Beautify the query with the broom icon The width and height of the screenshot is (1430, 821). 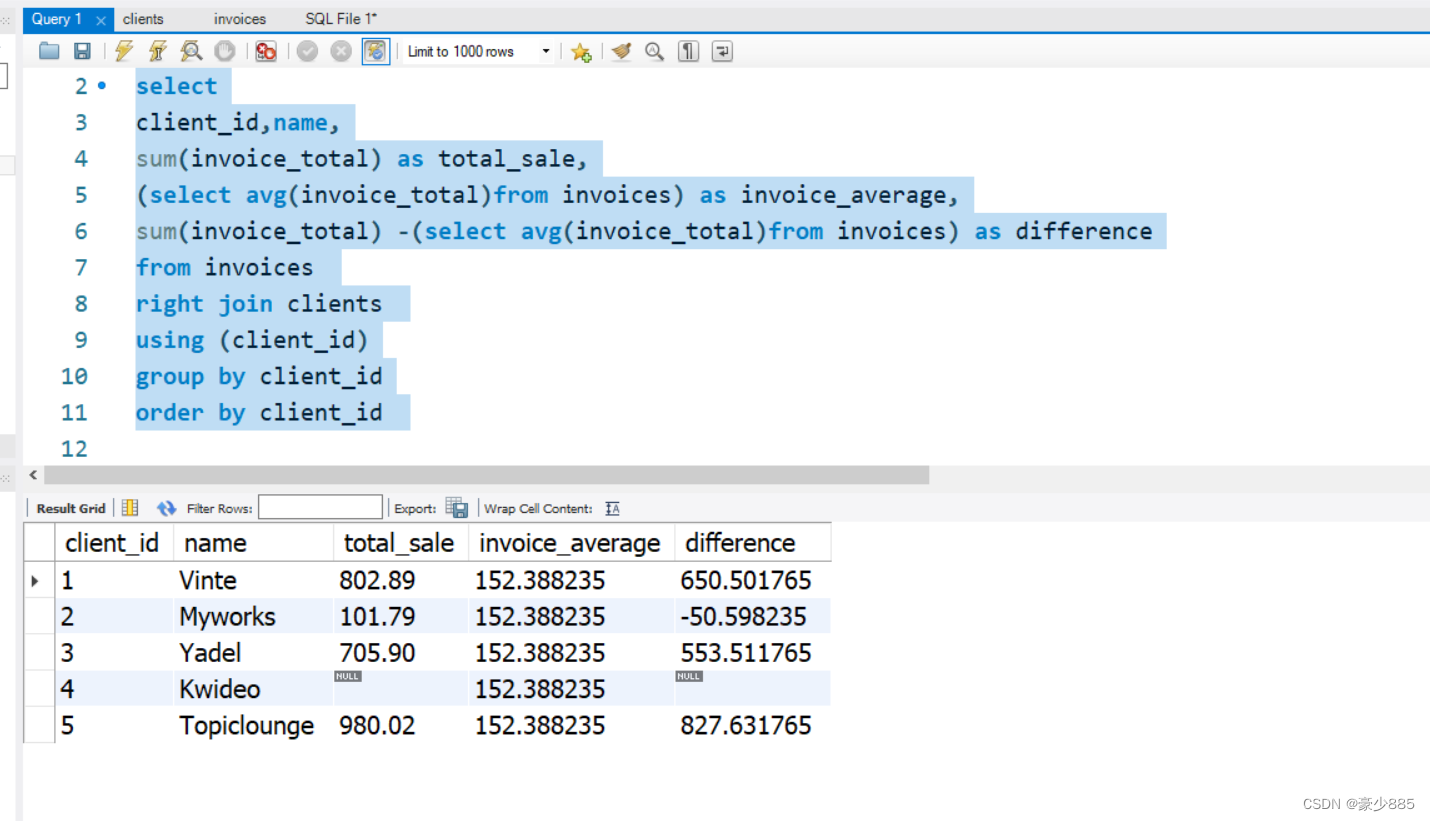621,51
